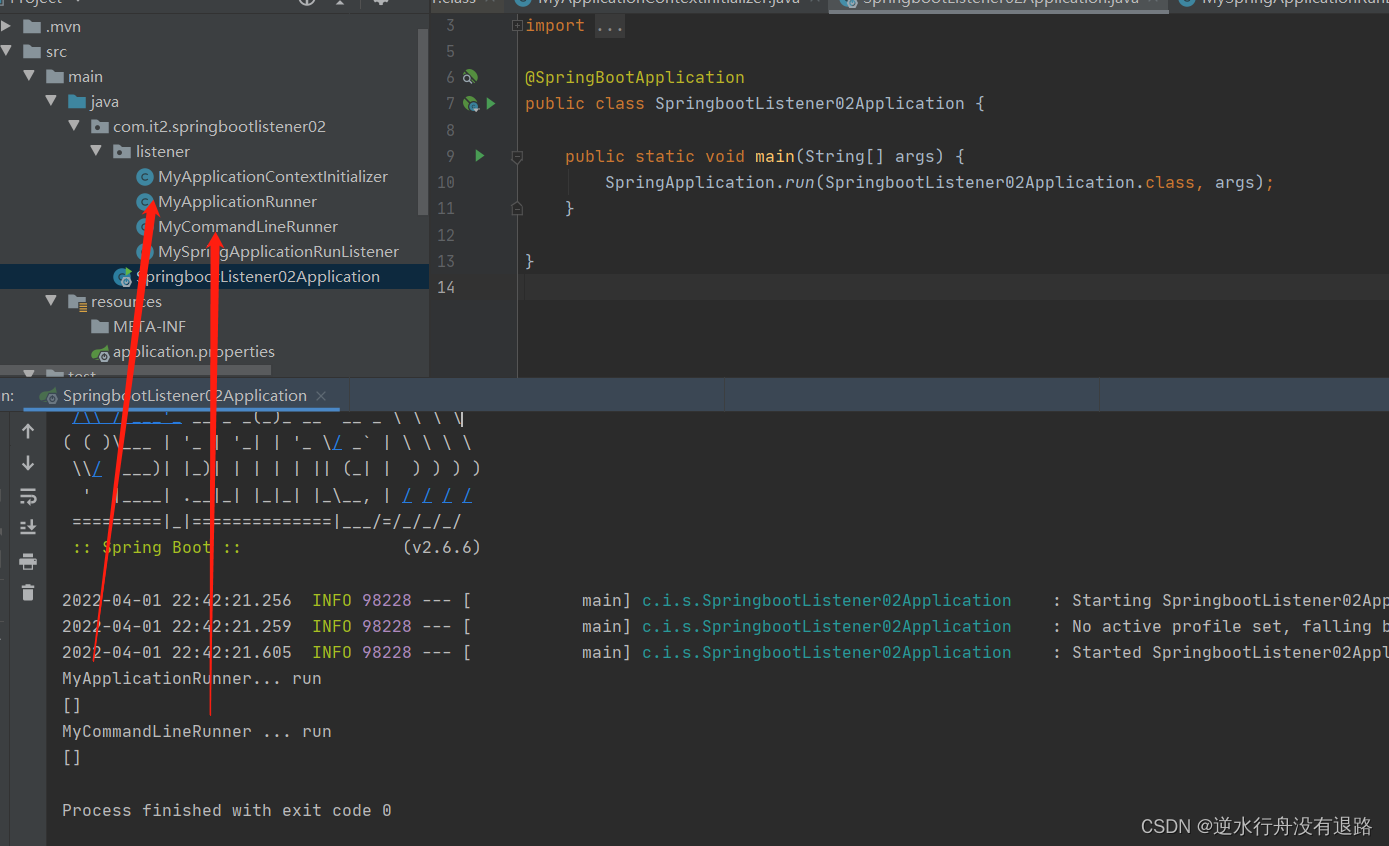Expand the .mvn folder arrow
1389x846 pixels.
7,26
